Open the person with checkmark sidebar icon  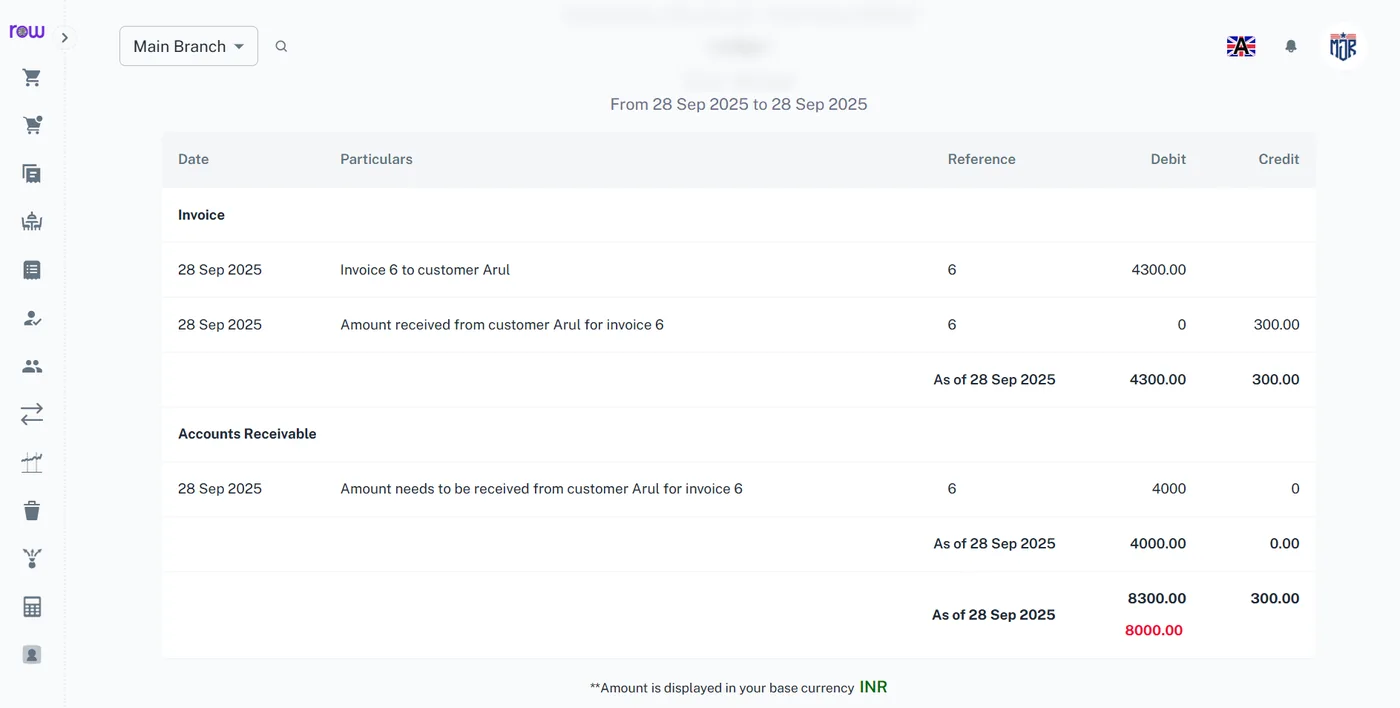click(32, 318)
